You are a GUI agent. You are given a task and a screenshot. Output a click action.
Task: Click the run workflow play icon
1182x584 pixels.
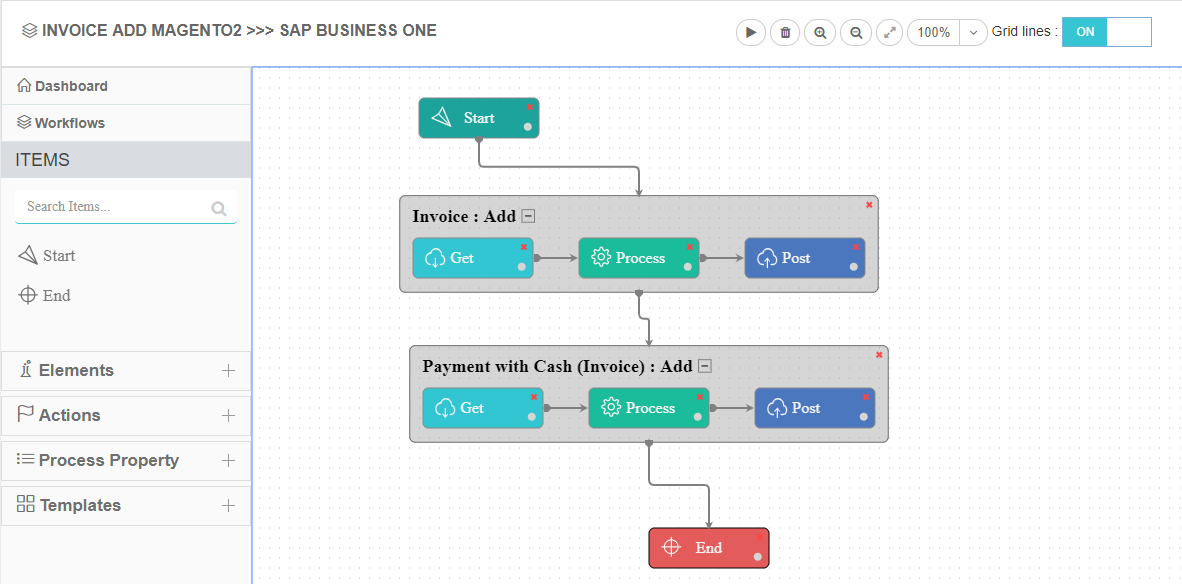pyautogui.click(x=750, y=32)
